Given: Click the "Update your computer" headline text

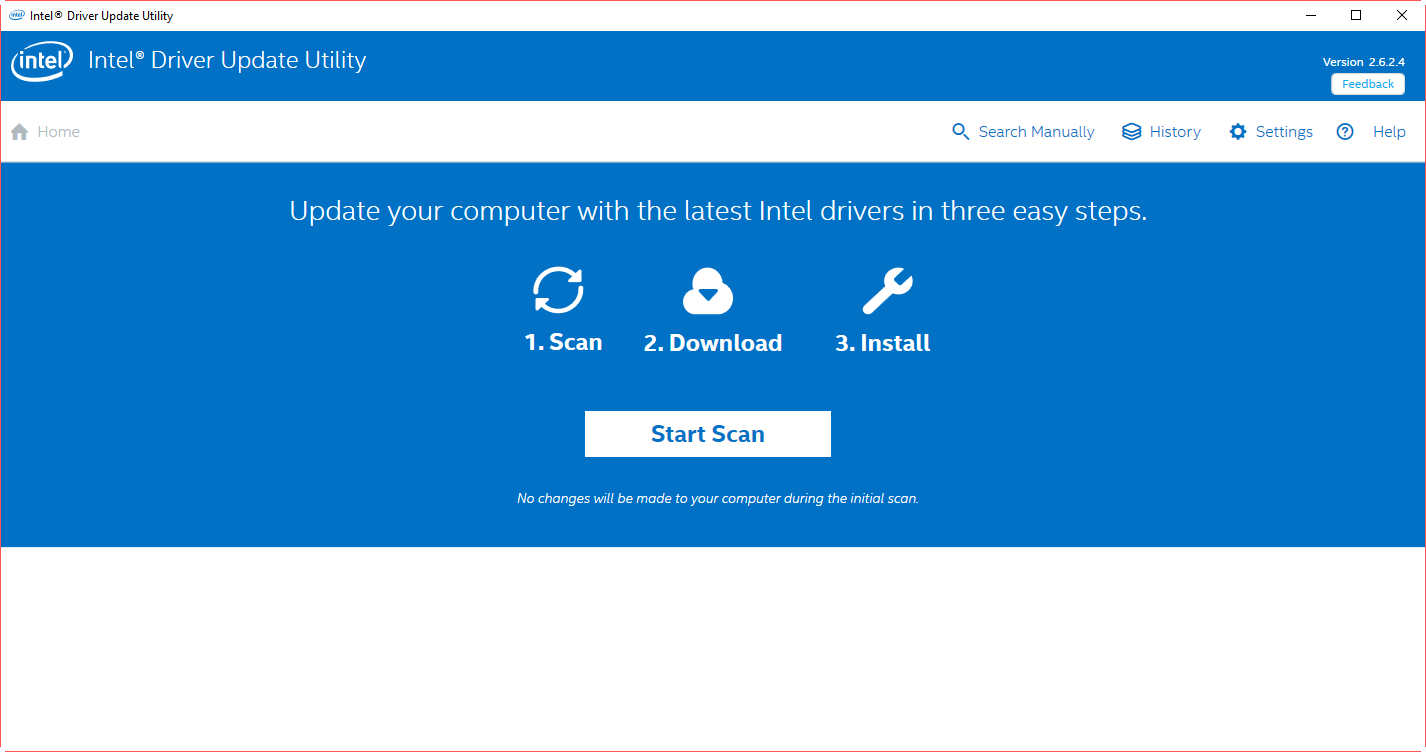Looking at the screenshot, I should point(718,212).
